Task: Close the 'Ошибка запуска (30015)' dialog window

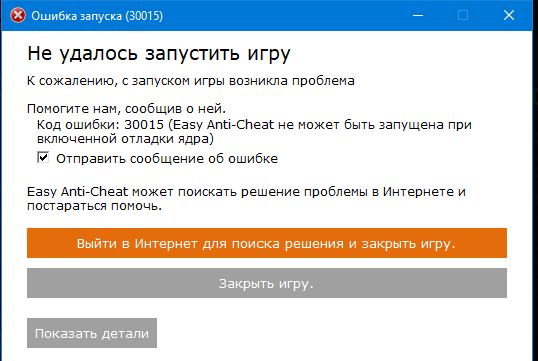Action: (509, 15)
